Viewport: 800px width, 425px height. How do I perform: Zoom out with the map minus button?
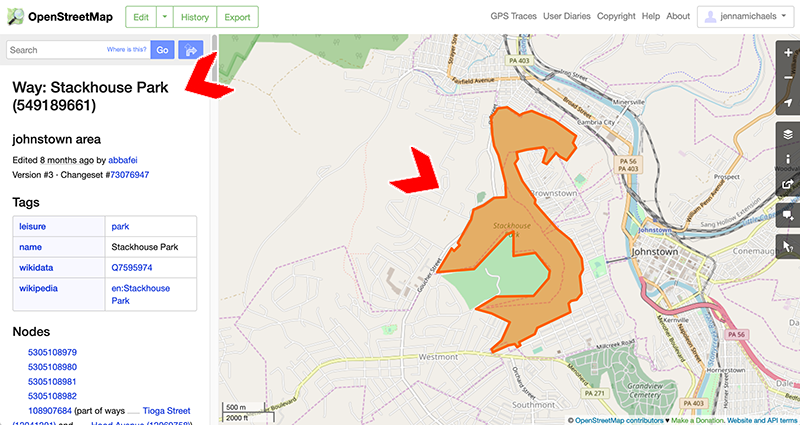(x=789, y=77)
